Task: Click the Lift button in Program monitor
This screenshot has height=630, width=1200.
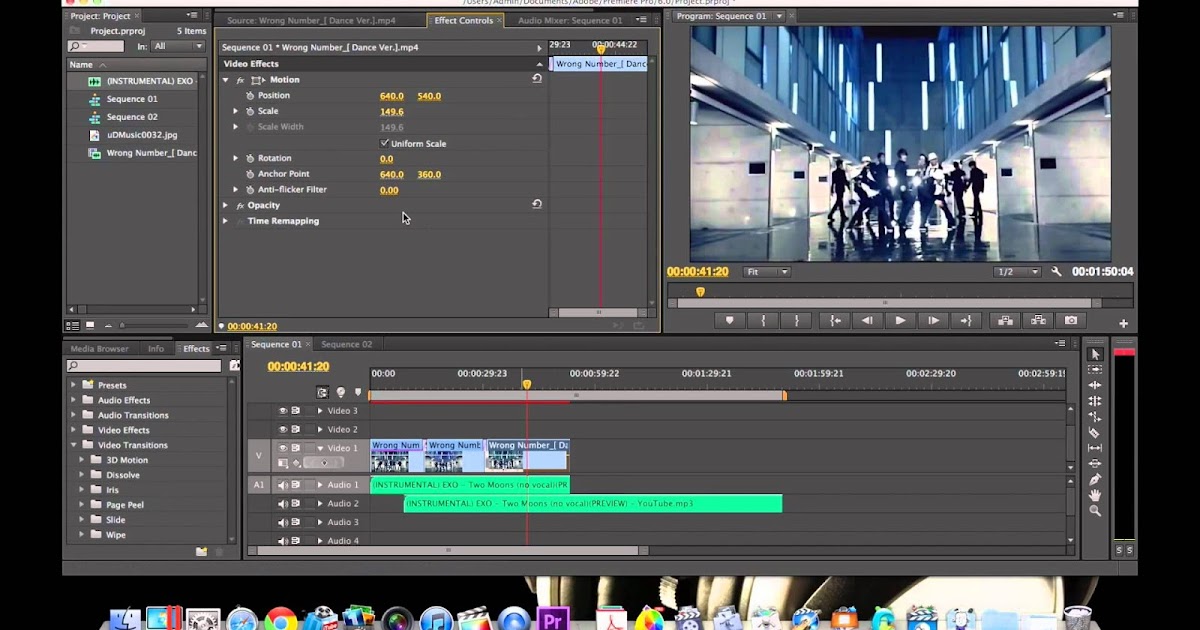Action: [1005, 320]
